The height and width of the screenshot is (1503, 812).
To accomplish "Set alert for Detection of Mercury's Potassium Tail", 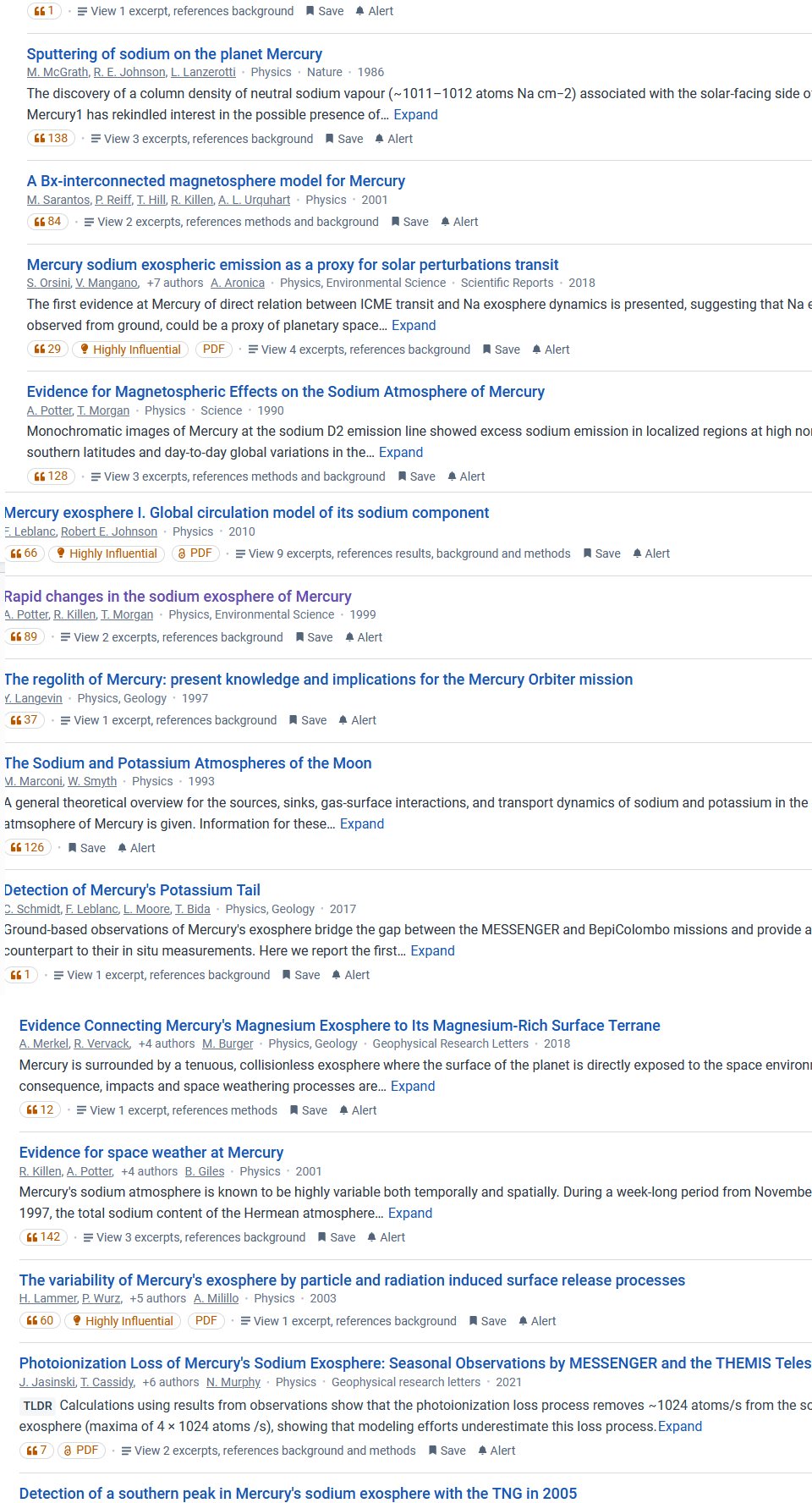I will (x=350, y=975).
